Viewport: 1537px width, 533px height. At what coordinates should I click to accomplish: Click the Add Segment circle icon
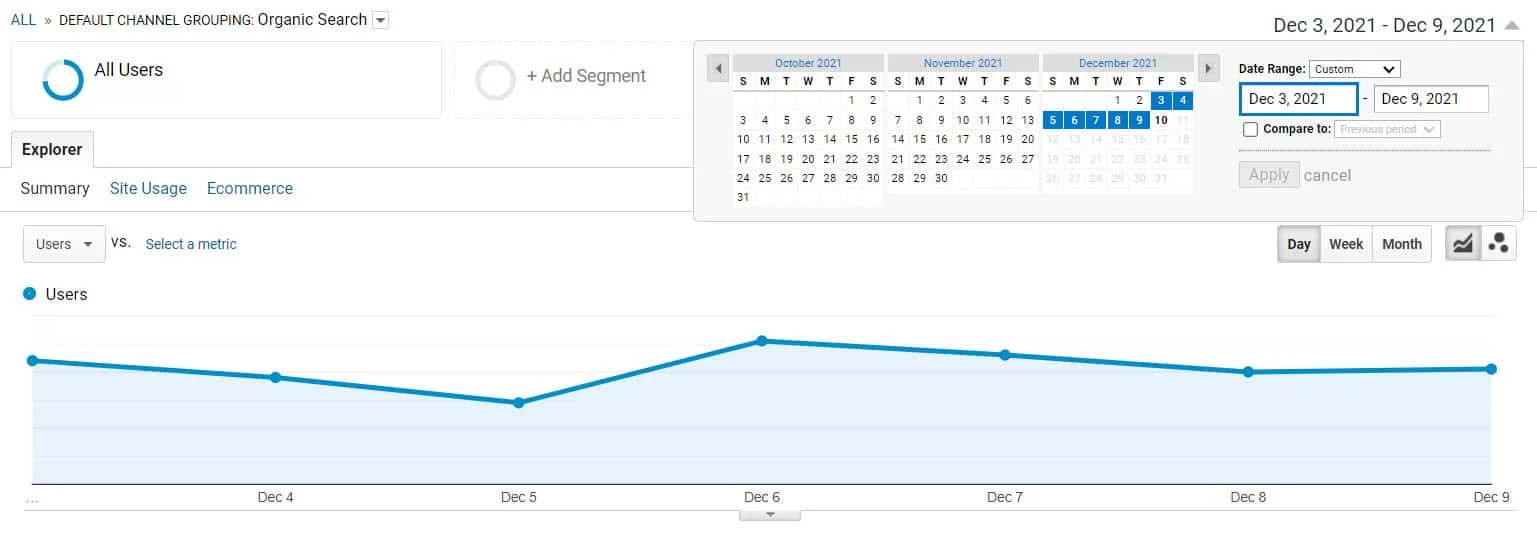[495, 79]
